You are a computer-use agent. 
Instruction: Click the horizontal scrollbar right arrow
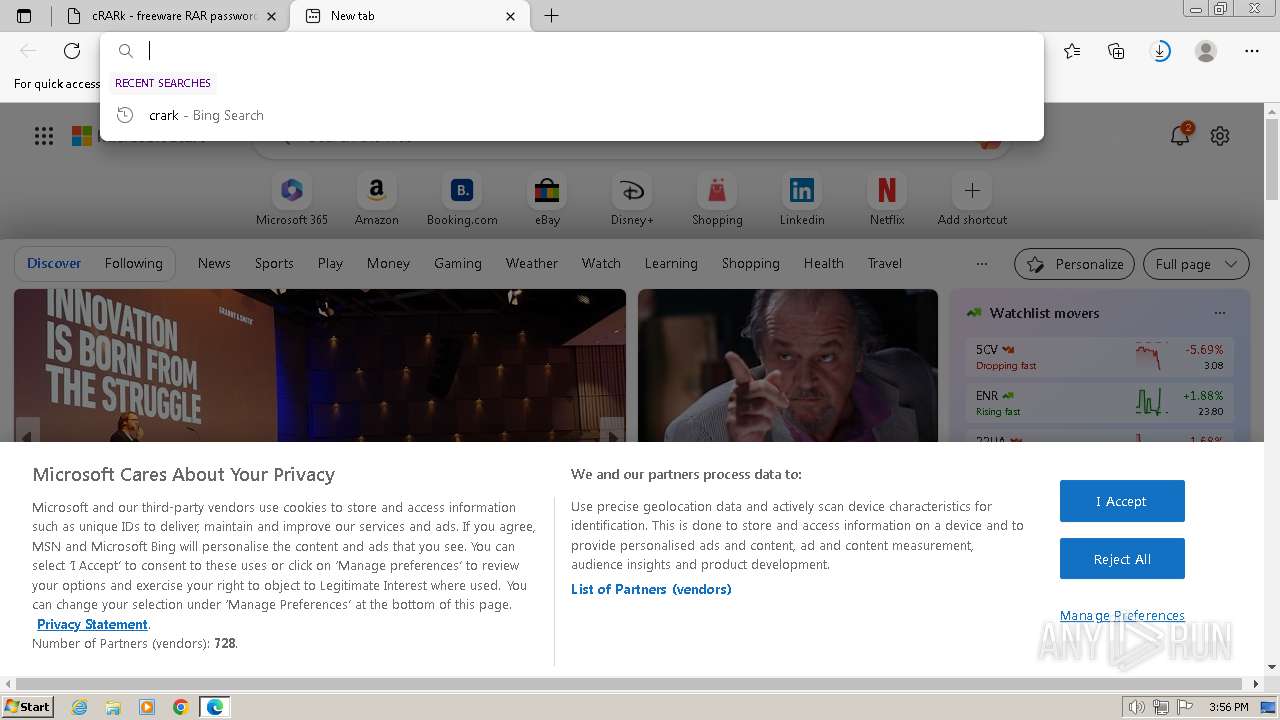coord(1256,684)
